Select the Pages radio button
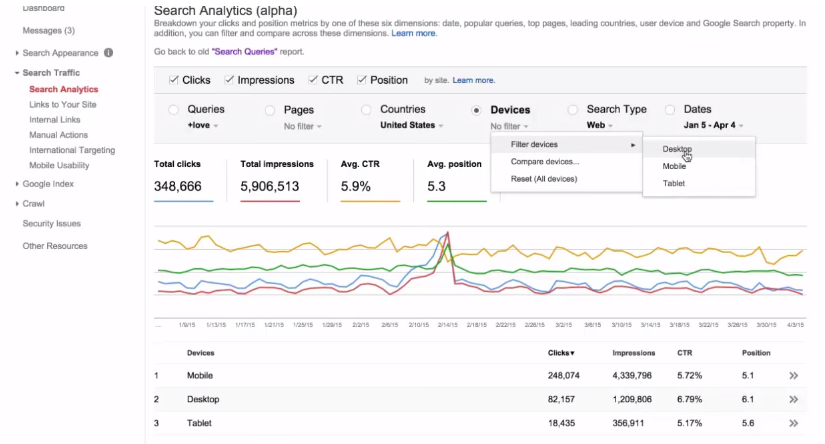 (x=270, y=110)
